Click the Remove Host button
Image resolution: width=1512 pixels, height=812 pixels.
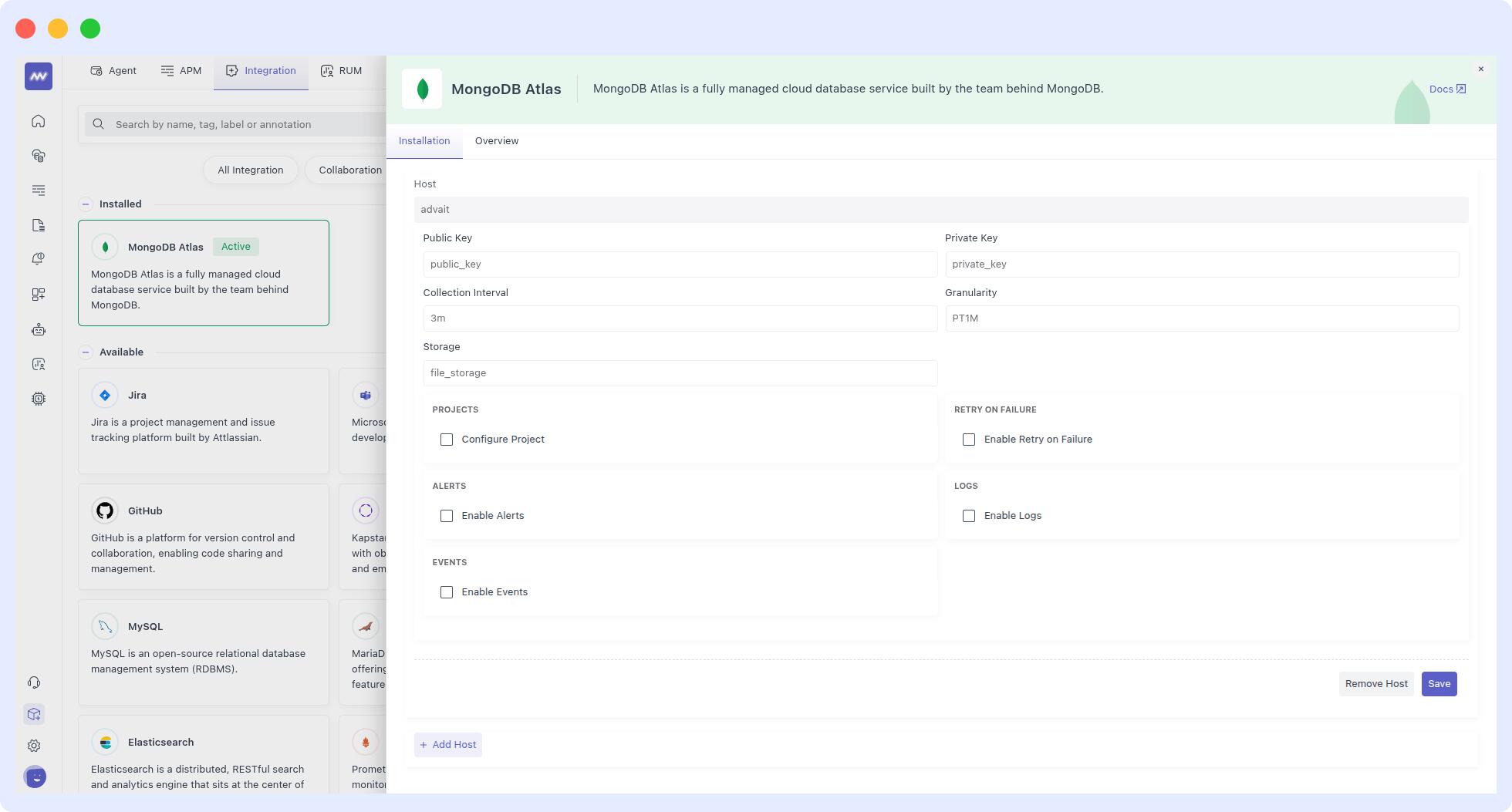1376,684
